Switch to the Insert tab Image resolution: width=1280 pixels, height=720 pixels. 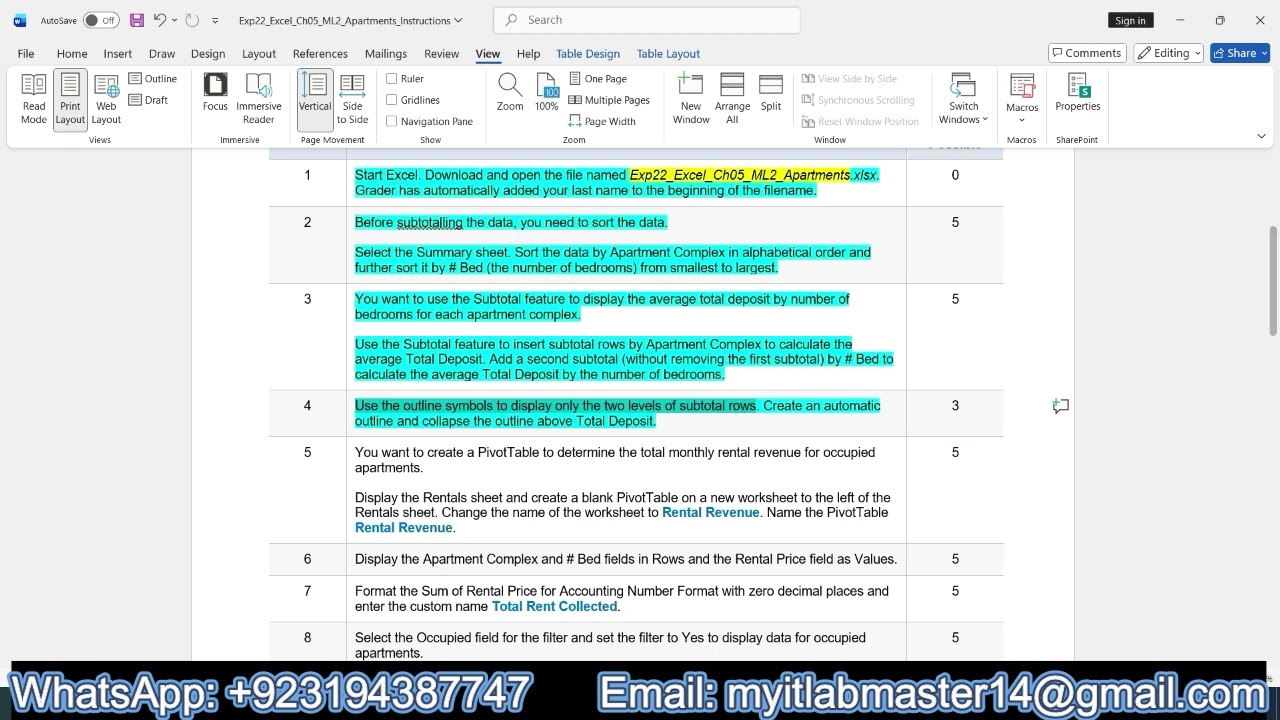118,54
